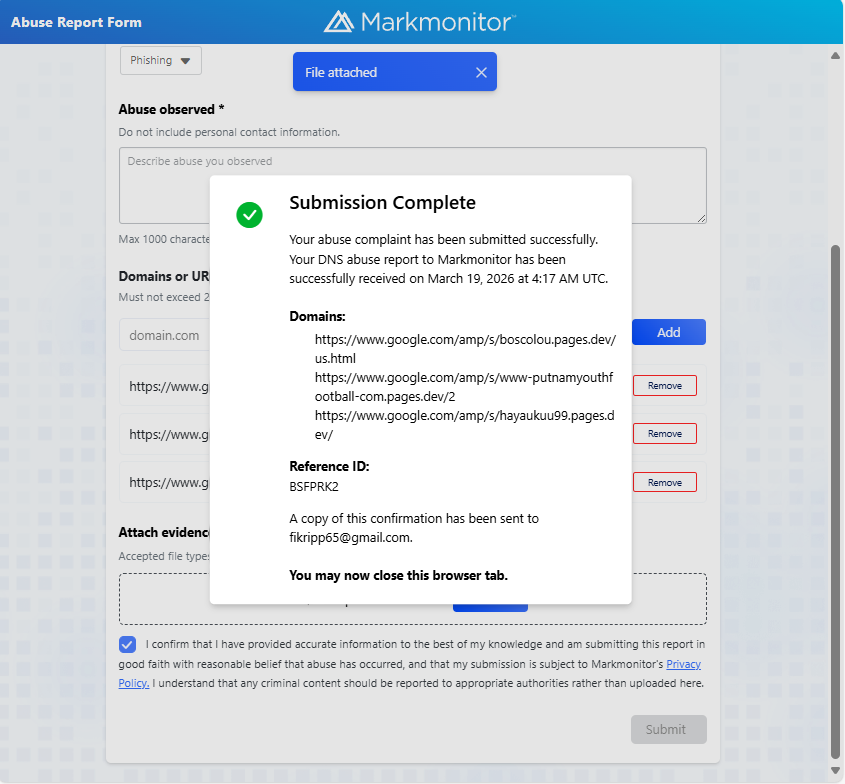Screen dimensions: 845x784
Task: Open the Phishing abuse type dropdown
Action: click(161, 60)
